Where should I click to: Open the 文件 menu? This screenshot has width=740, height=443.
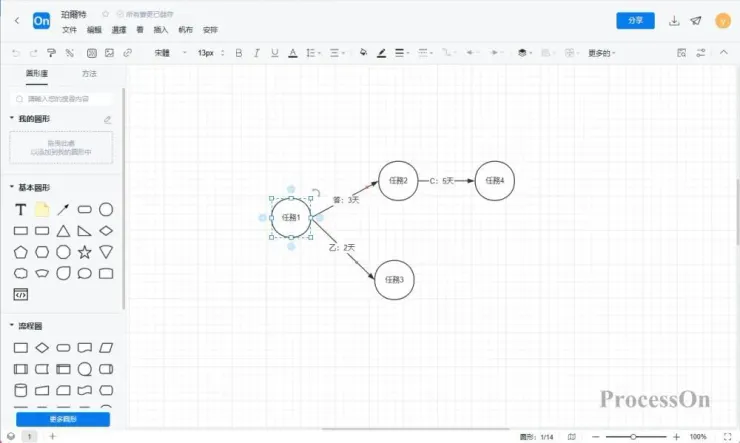pos(69,30)
